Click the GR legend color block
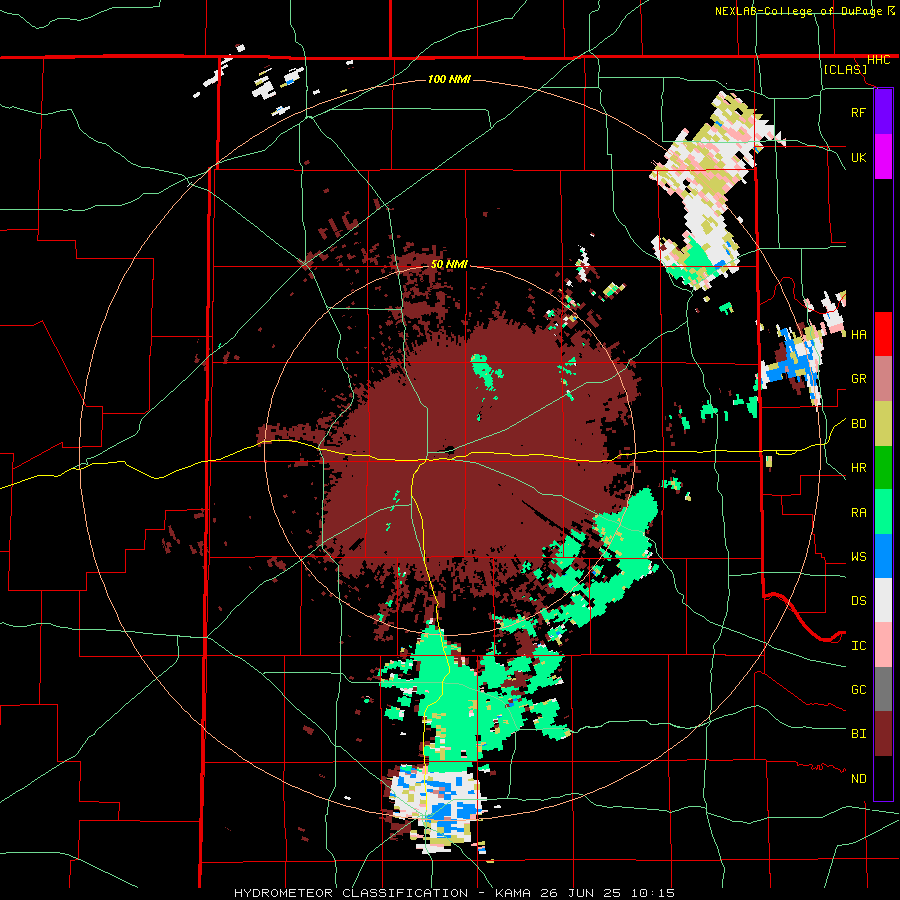900x900 pixels. pyautogui.click(x=883, y=379)
